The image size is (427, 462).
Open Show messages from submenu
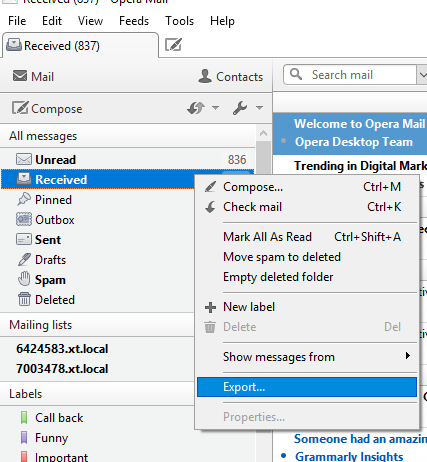pos(307,357)
